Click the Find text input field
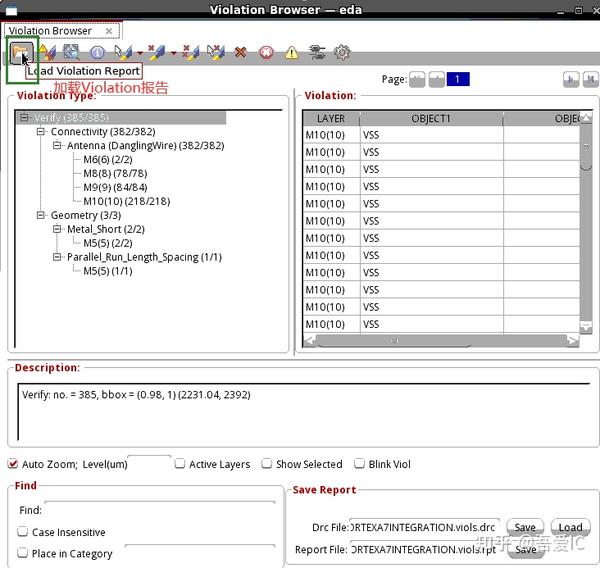Screen dimensions: 600x568 coord(160,510)
